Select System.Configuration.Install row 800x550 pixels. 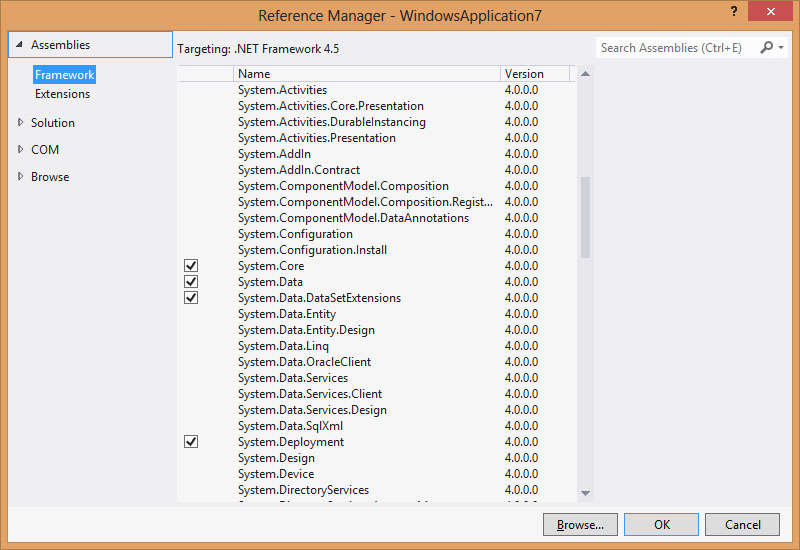point(377,250)
